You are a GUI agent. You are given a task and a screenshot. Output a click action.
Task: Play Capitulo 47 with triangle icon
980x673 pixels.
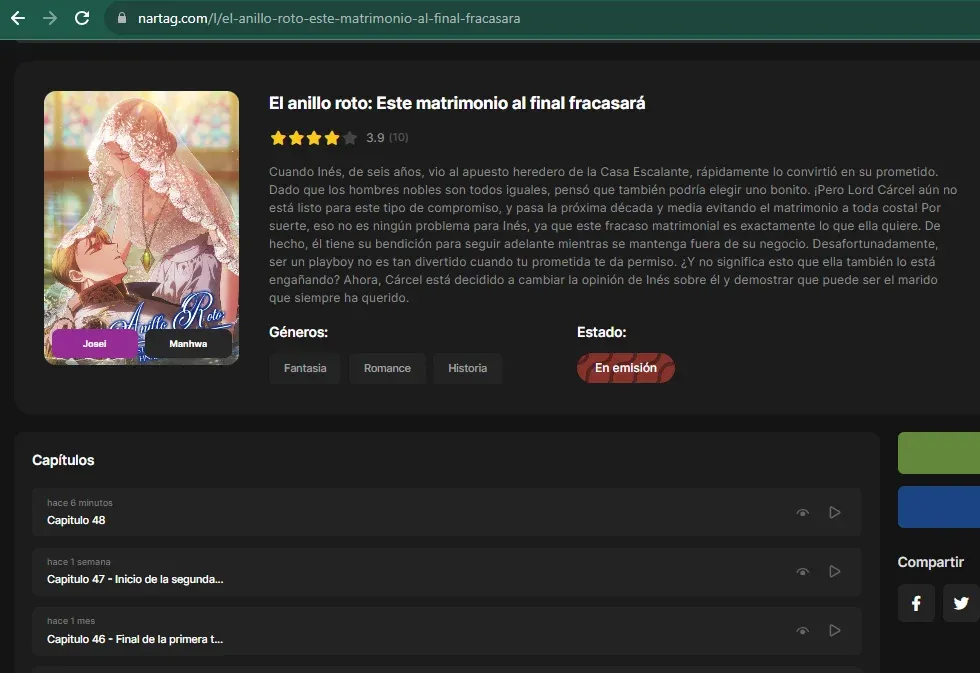click(x=834, y=571)
